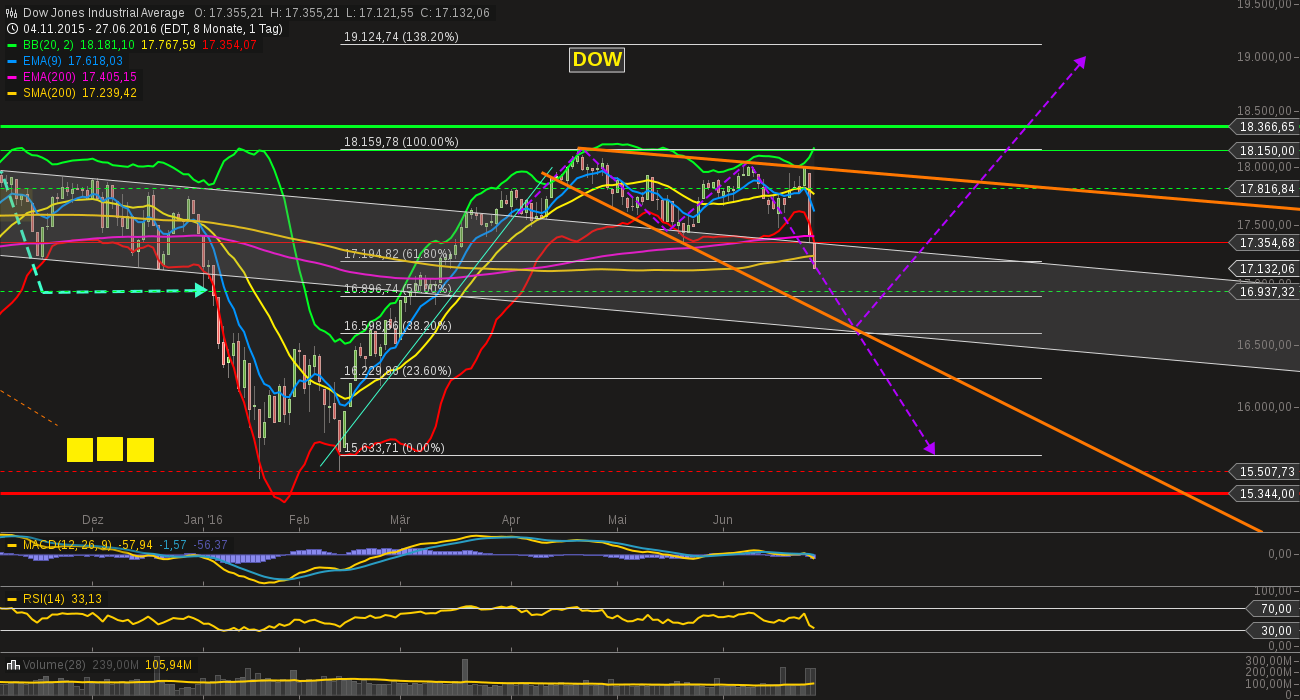Click Fibonacci label 15.633,71 (0.00%)

coord(394,448)
